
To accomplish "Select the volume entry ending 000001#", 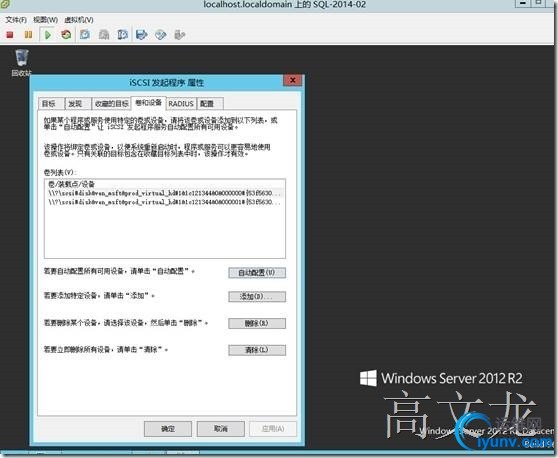I will click(x=164, y=202).
